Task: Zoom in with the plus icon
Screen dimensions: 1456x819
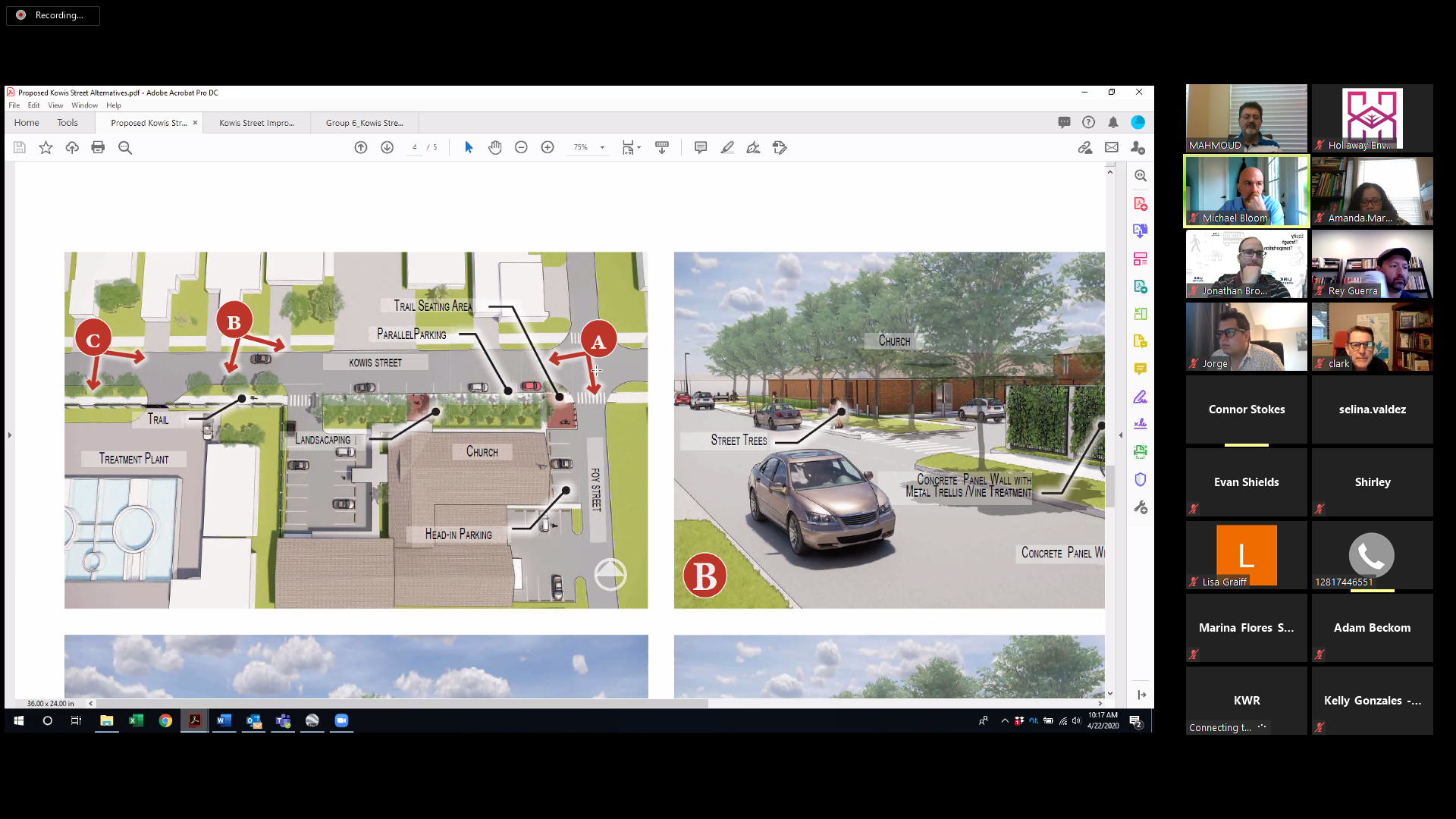Action: [548, 148]
